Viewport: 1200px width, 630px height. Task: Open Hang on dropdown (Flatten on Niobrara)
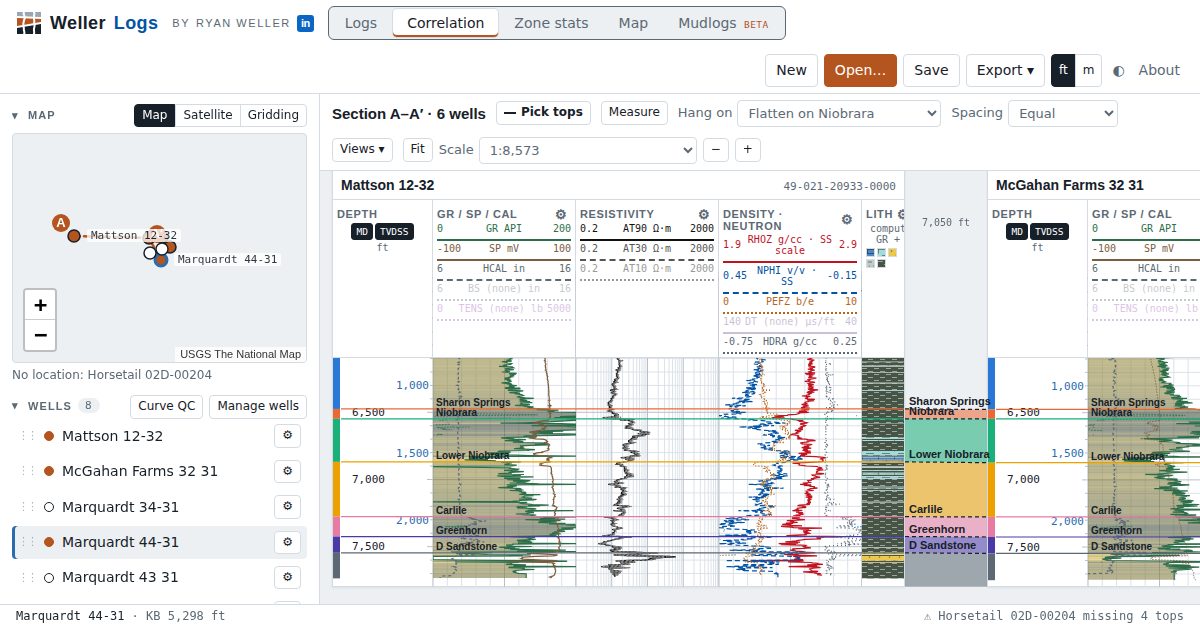[839, 113]
